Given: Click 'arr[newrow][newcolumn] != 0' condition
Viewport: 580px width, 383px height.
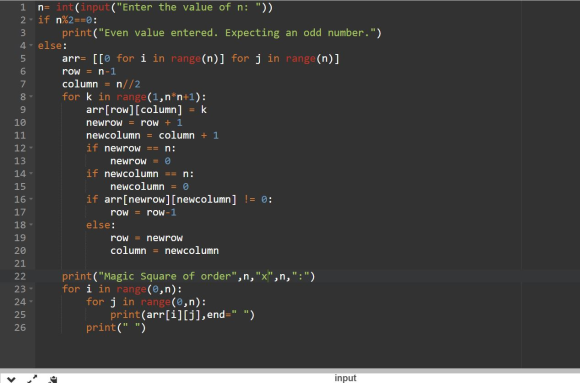Looking at the screenshot, I should (186, 199).
